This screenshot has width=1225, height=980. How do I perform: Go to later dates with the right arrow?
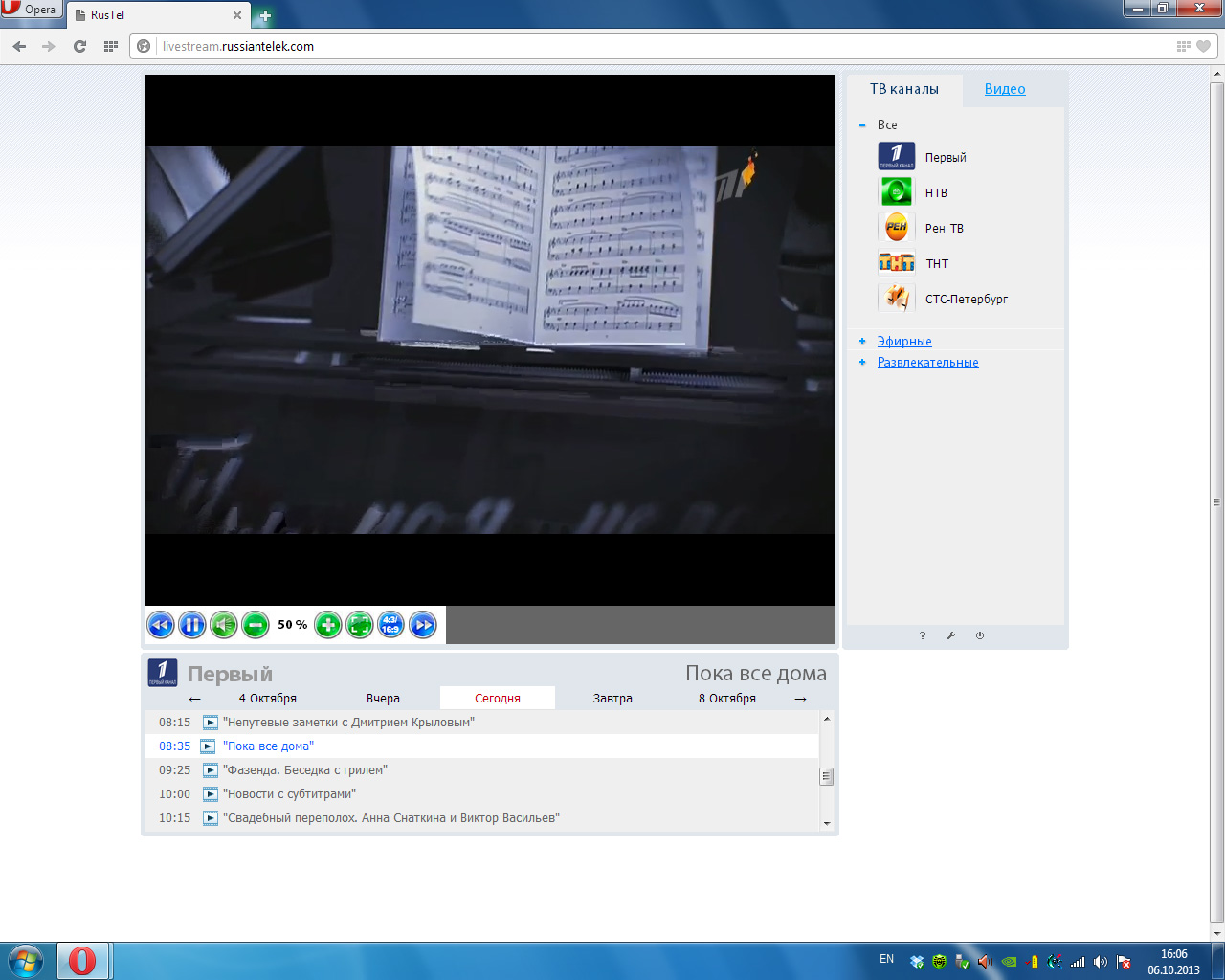click(x=801, y=699)
